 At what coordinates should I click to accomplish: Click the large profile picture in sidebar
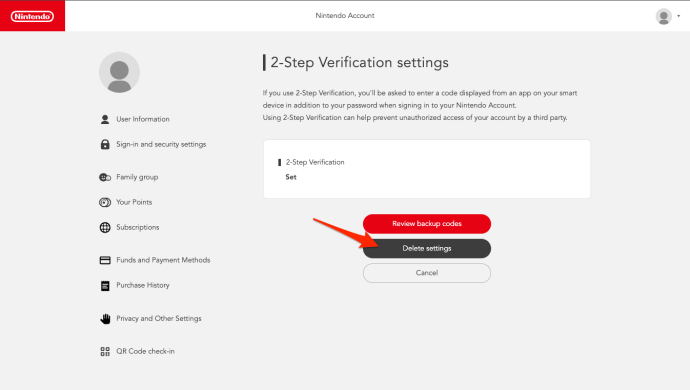(x=119, y=73)
